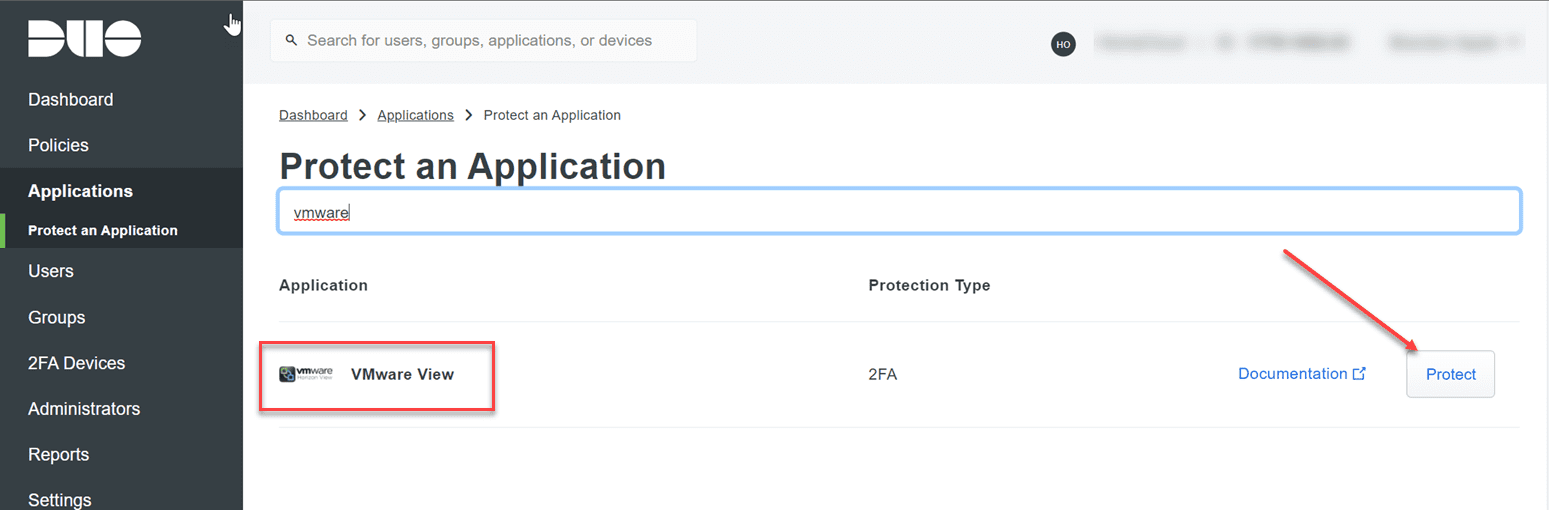
Task: Click the HO account avatar icon
Action: 1063,44
